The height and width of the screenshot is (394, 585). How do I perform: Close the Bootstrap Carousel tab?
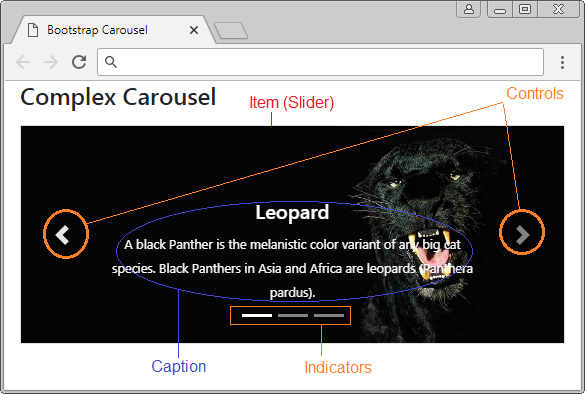(x=194, y=30)
